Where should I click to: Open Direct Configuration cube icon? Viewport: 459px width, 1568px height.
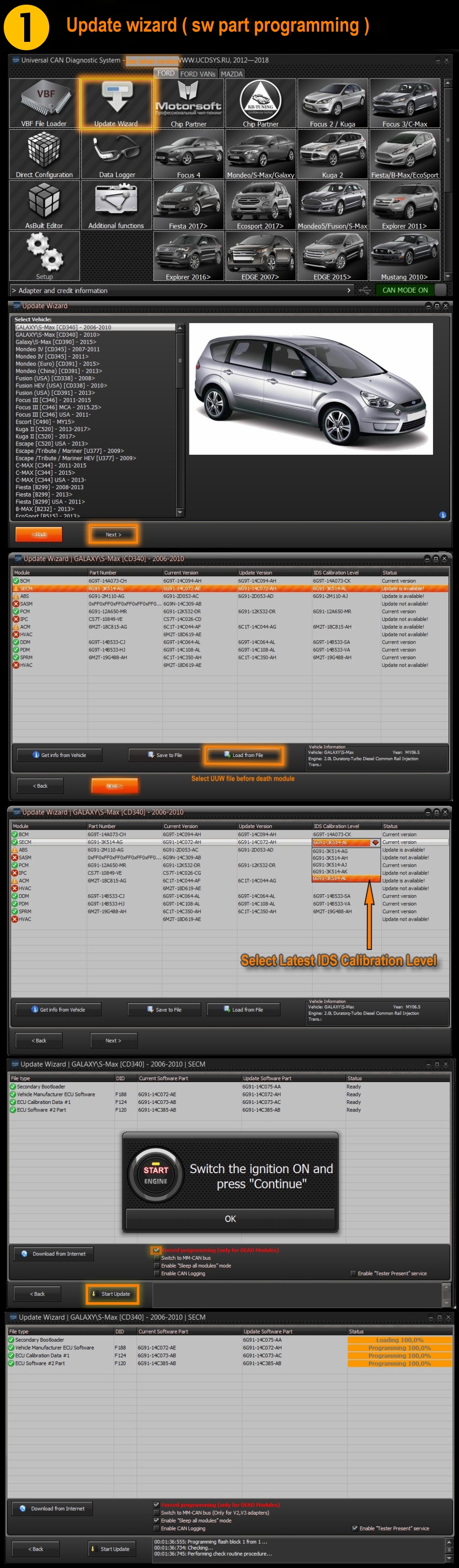[45, 154]
